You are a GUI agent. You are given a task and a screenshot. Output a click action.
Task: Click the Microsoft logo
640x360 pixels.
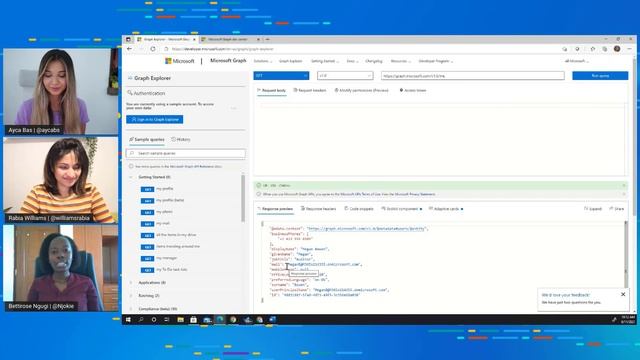[x=180, y=61]
